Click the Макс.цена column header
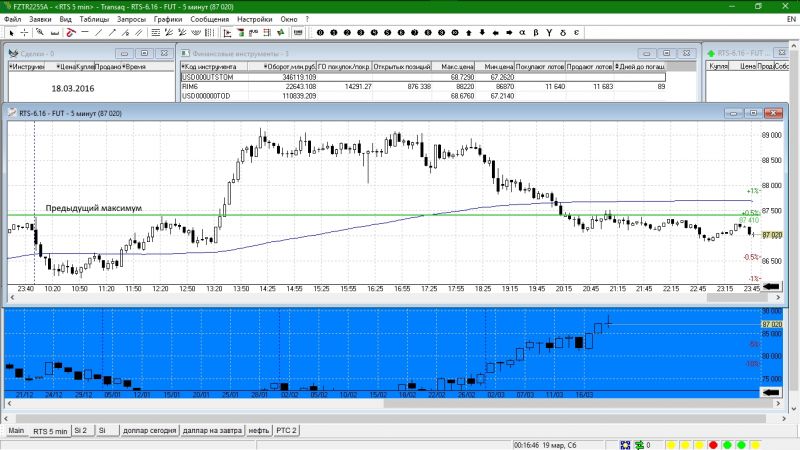The height and width of the screenshot is (450, 800). [454, 66]
